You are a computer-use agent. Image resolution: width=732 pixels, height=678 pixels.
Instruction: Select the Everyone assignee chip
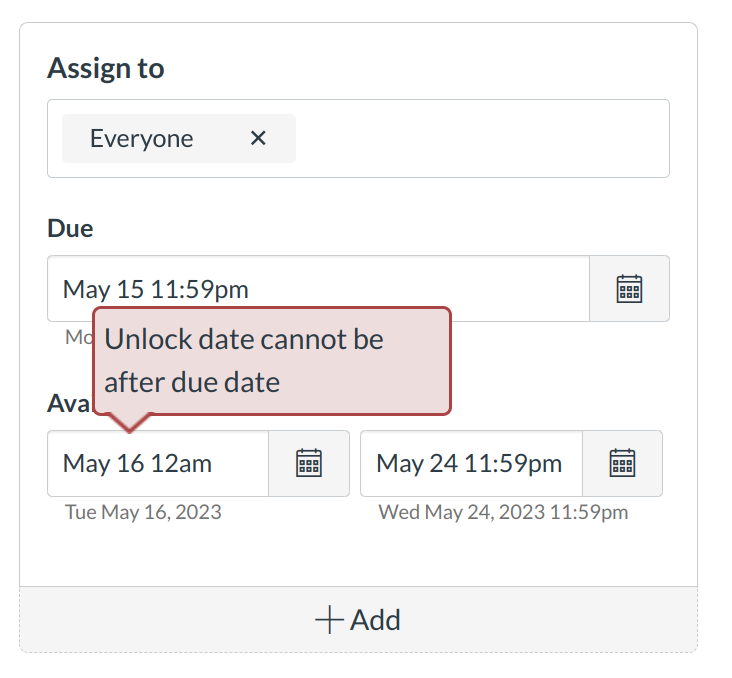142,138
